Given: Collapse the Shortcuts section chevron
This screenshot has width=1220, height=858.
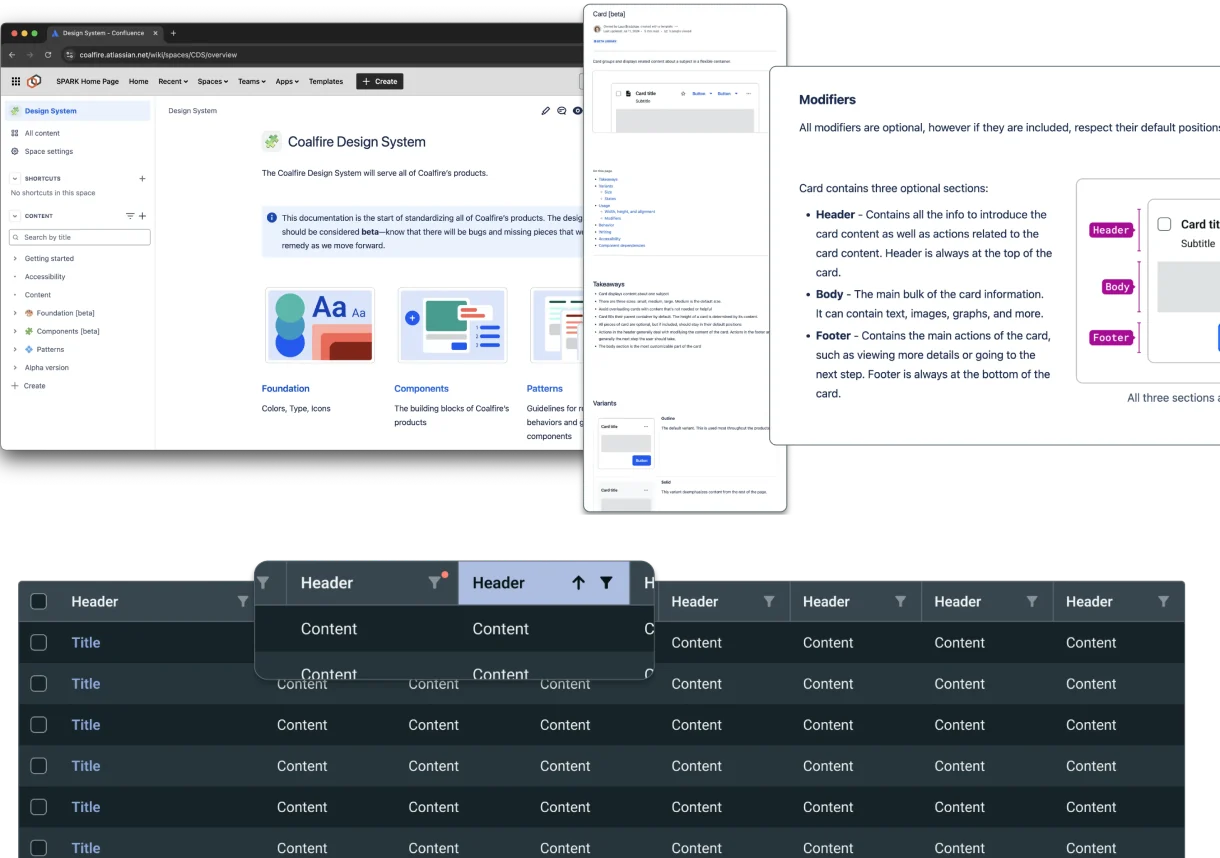Looking at the screenshot, I should pos(15,179).
